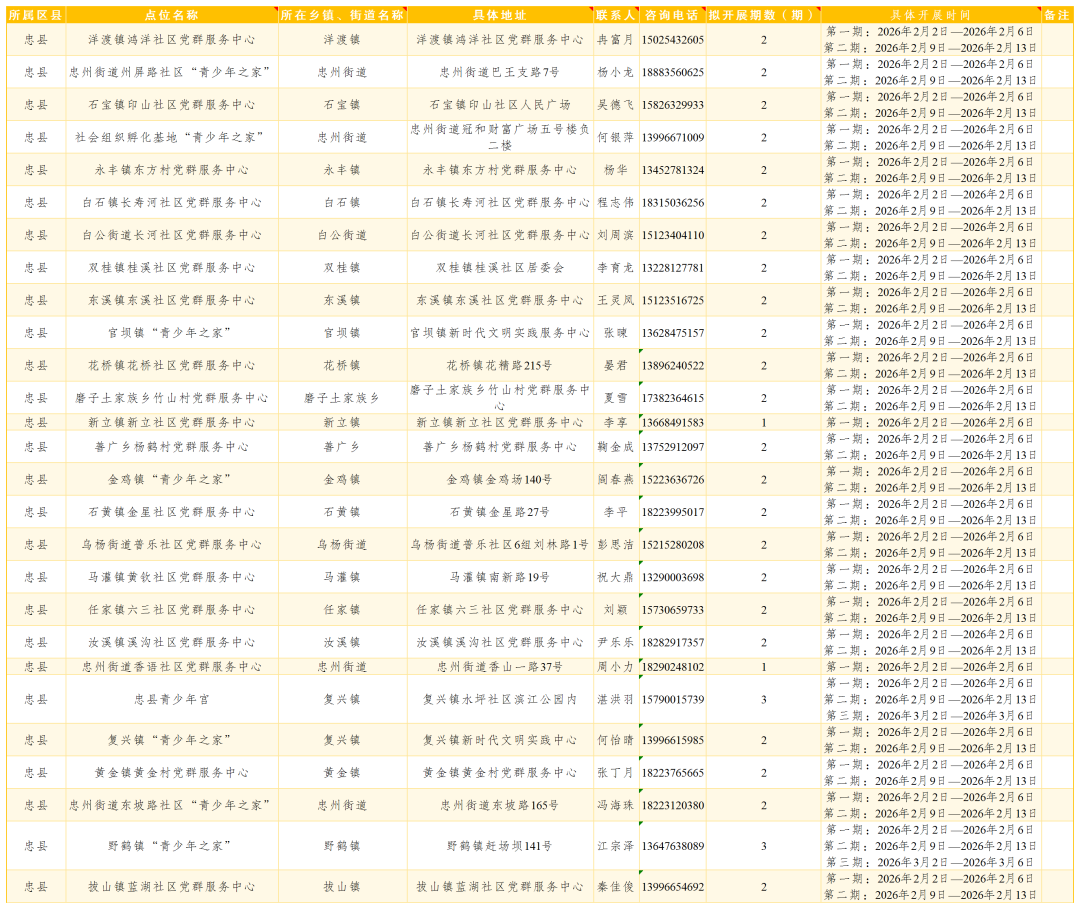The image size is (1080, 909).
Task: Click contact name 周小力
Action: pyautogui.click(x=616, y=667)
